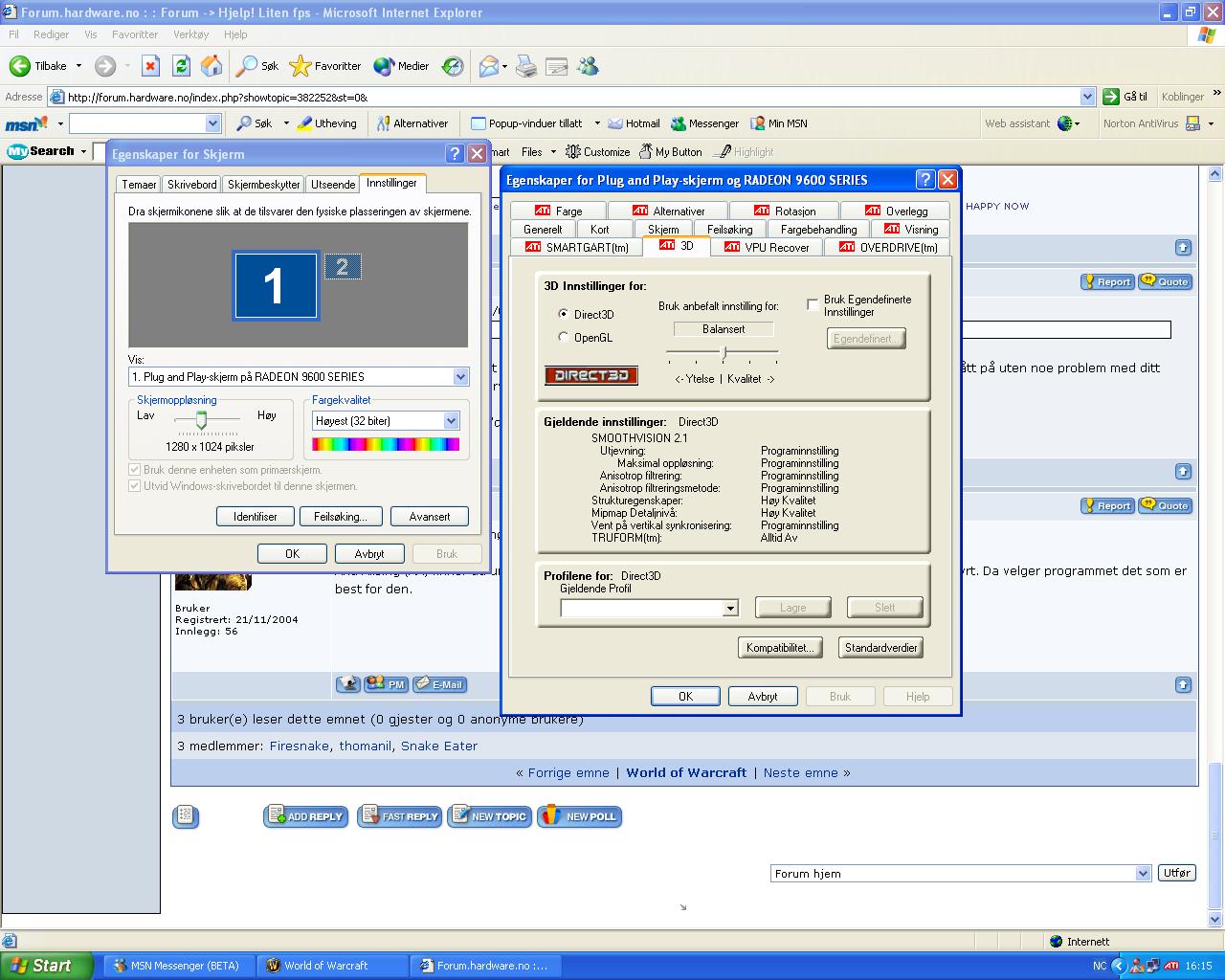Click the History clock icon
Screen dimensions: 1225x980
click(x=453, y=66)
